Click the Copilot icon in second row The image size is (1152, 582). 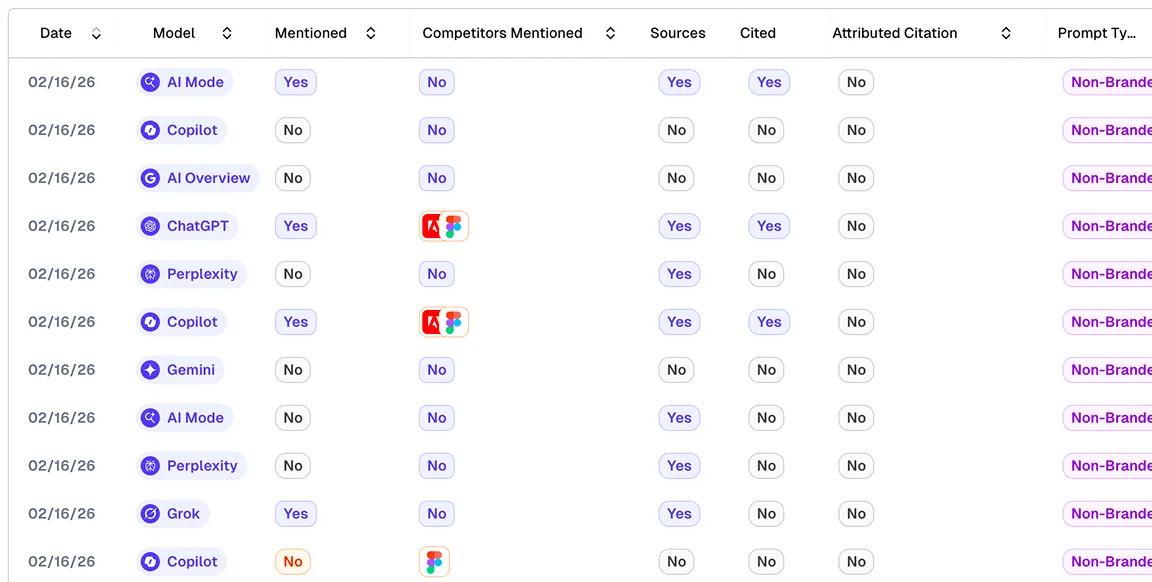click(150, 130)
